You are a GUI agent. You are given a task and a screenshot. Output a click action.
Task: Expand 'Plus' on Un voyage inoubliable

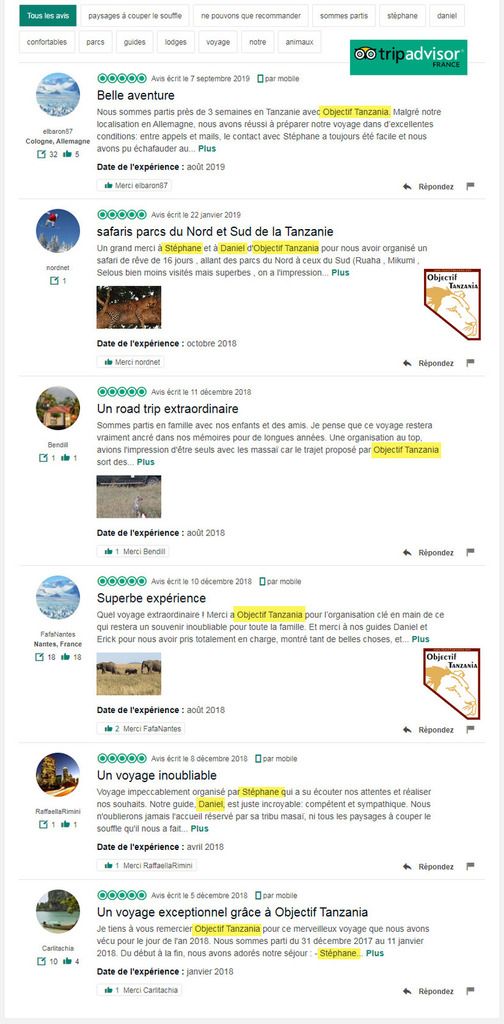[x=200, y=828]
